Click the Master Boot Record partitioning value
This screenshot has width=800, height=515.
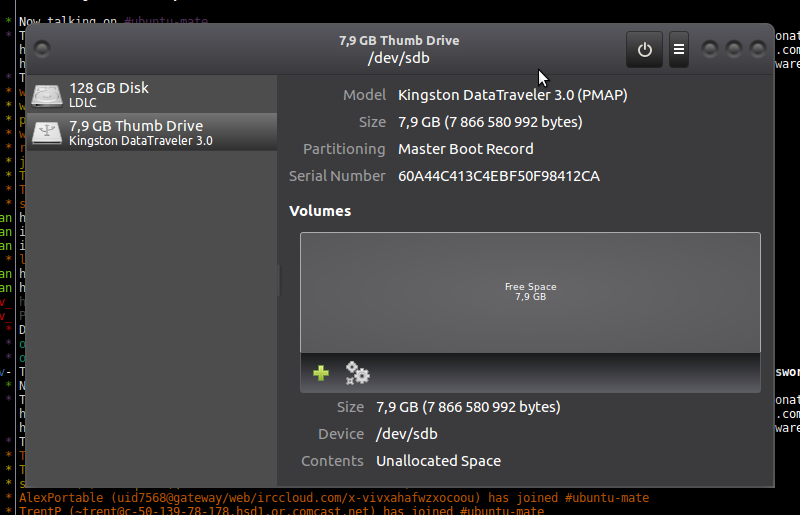coord(465,149)
